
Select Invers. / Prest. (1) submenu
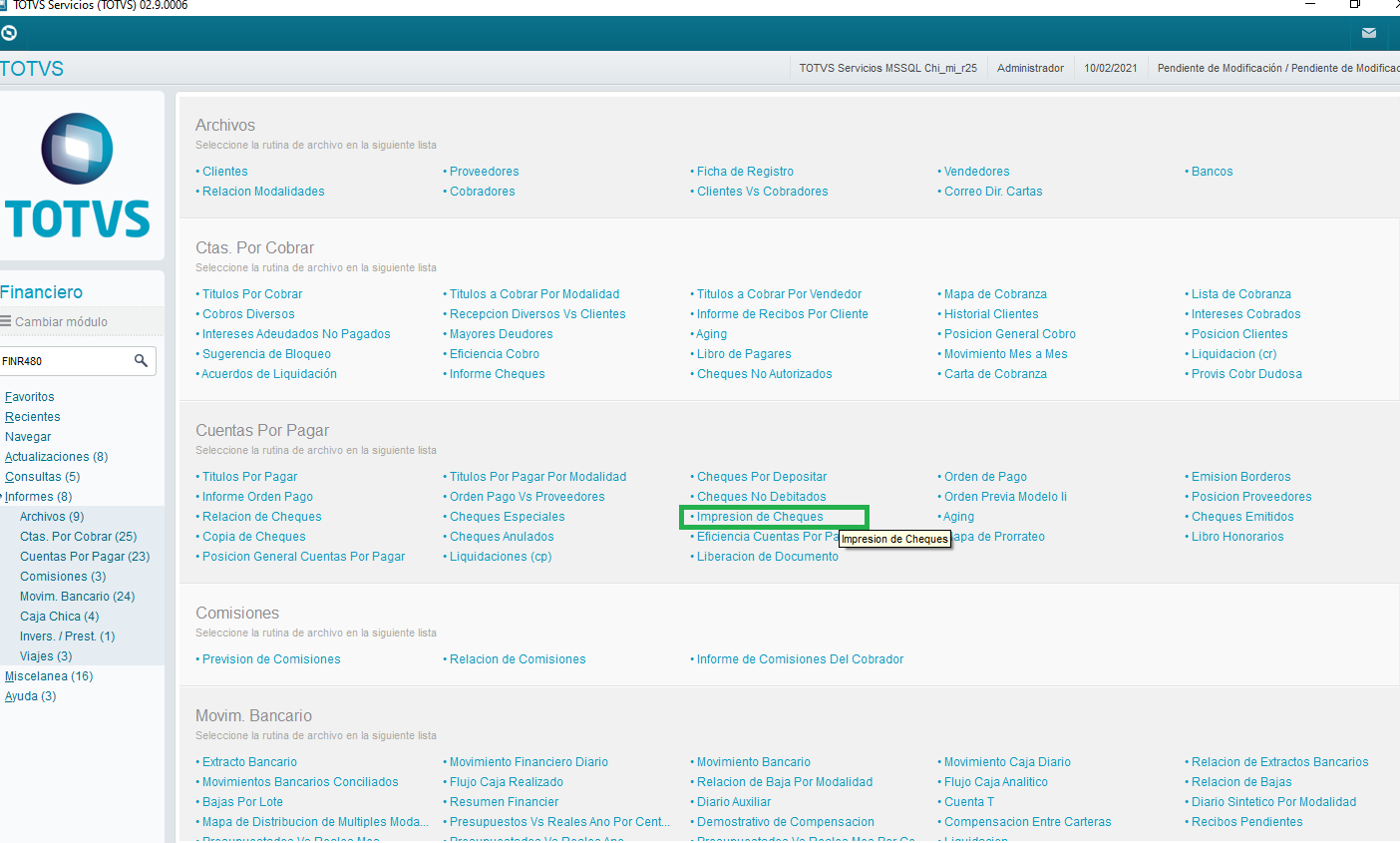tap(68, 636)
